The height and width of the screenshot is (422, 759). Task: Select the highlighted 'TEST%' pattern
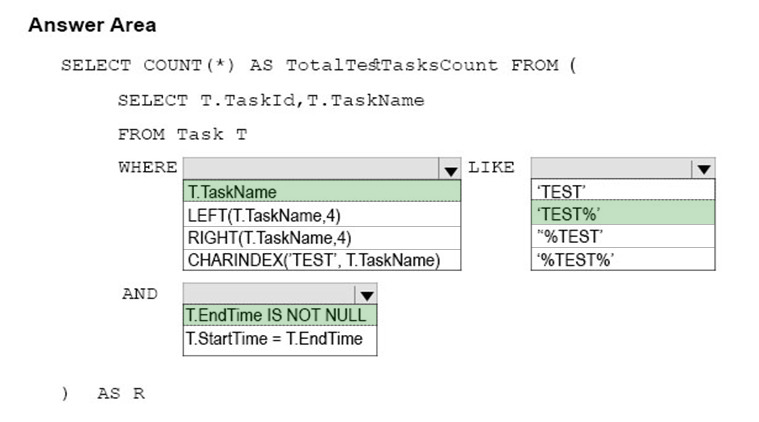[623, 213]
